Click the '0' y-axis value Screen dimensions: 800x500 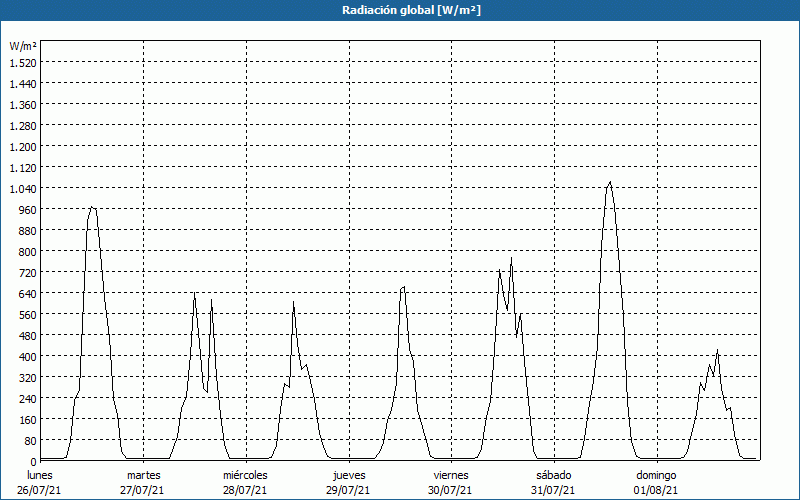(x=34, y=462)
